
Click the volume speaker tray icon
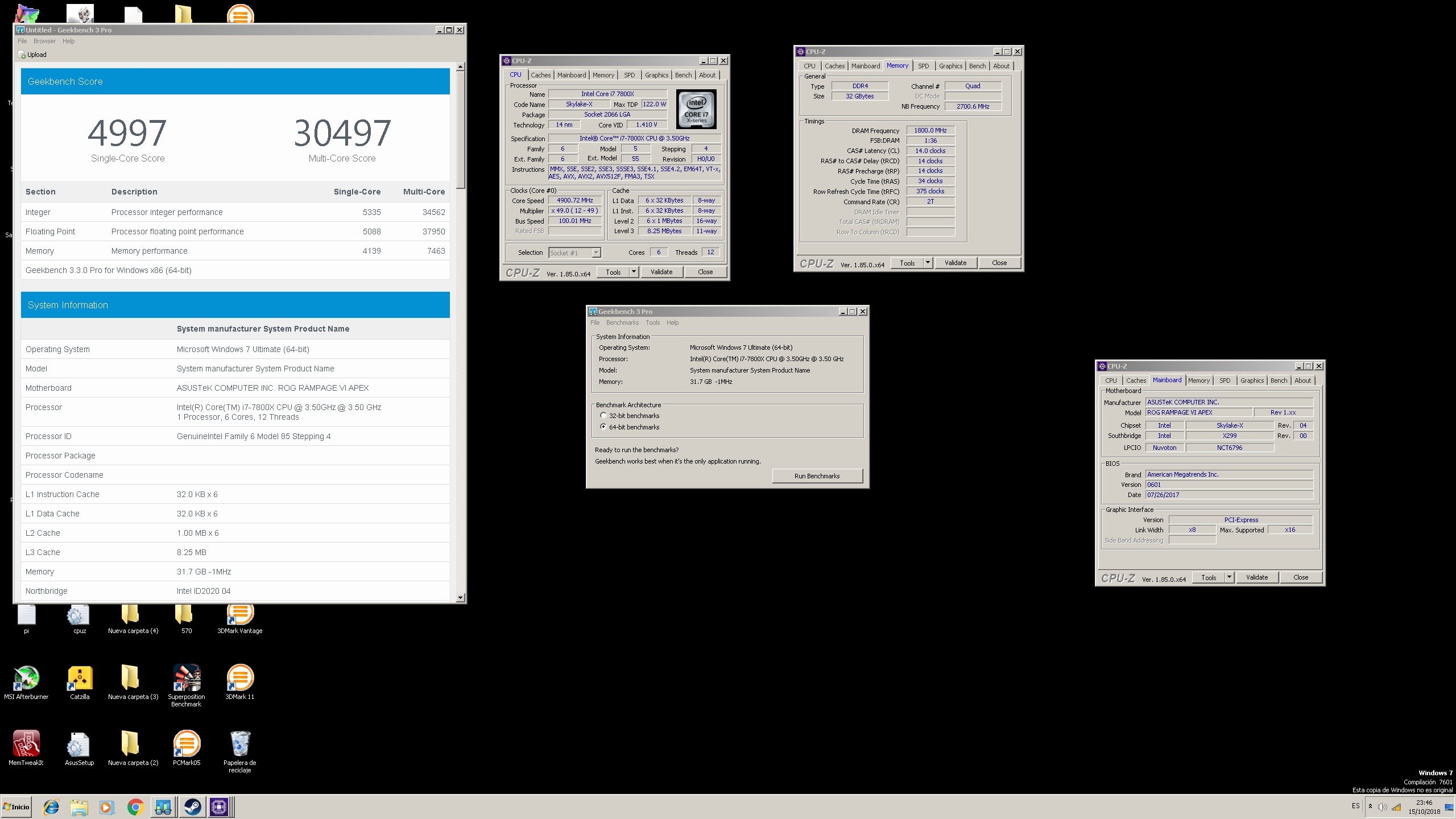1383,807
